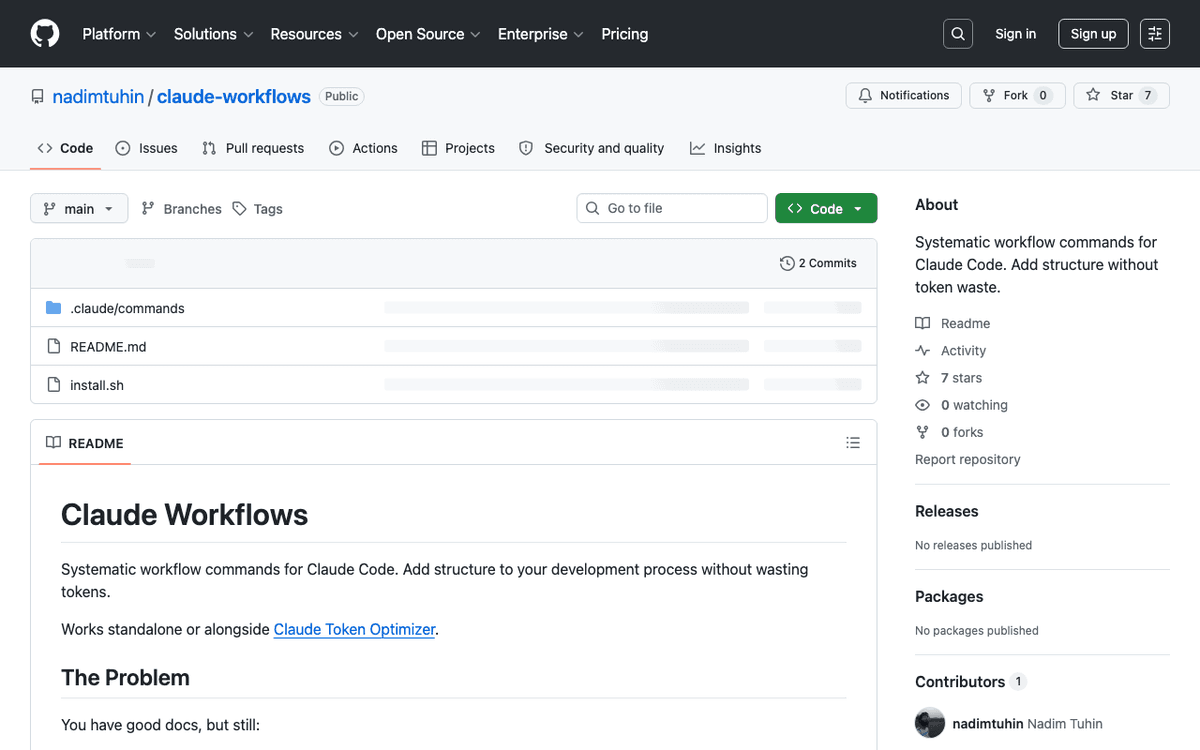The width and height of the screenshot is (1200, 750).
Task: Open the Releases heading link
Action: coord(947,511)
